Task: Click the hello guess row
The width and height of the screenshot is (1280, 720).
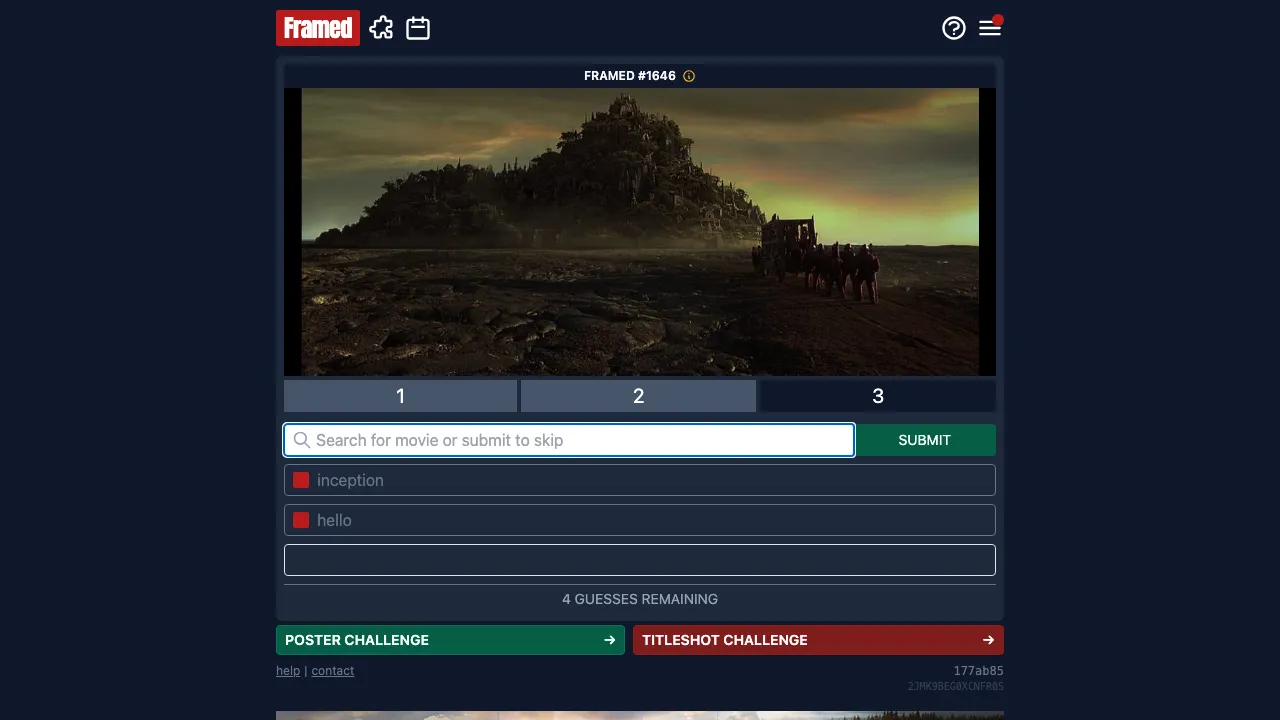Action: click(640, 520)
